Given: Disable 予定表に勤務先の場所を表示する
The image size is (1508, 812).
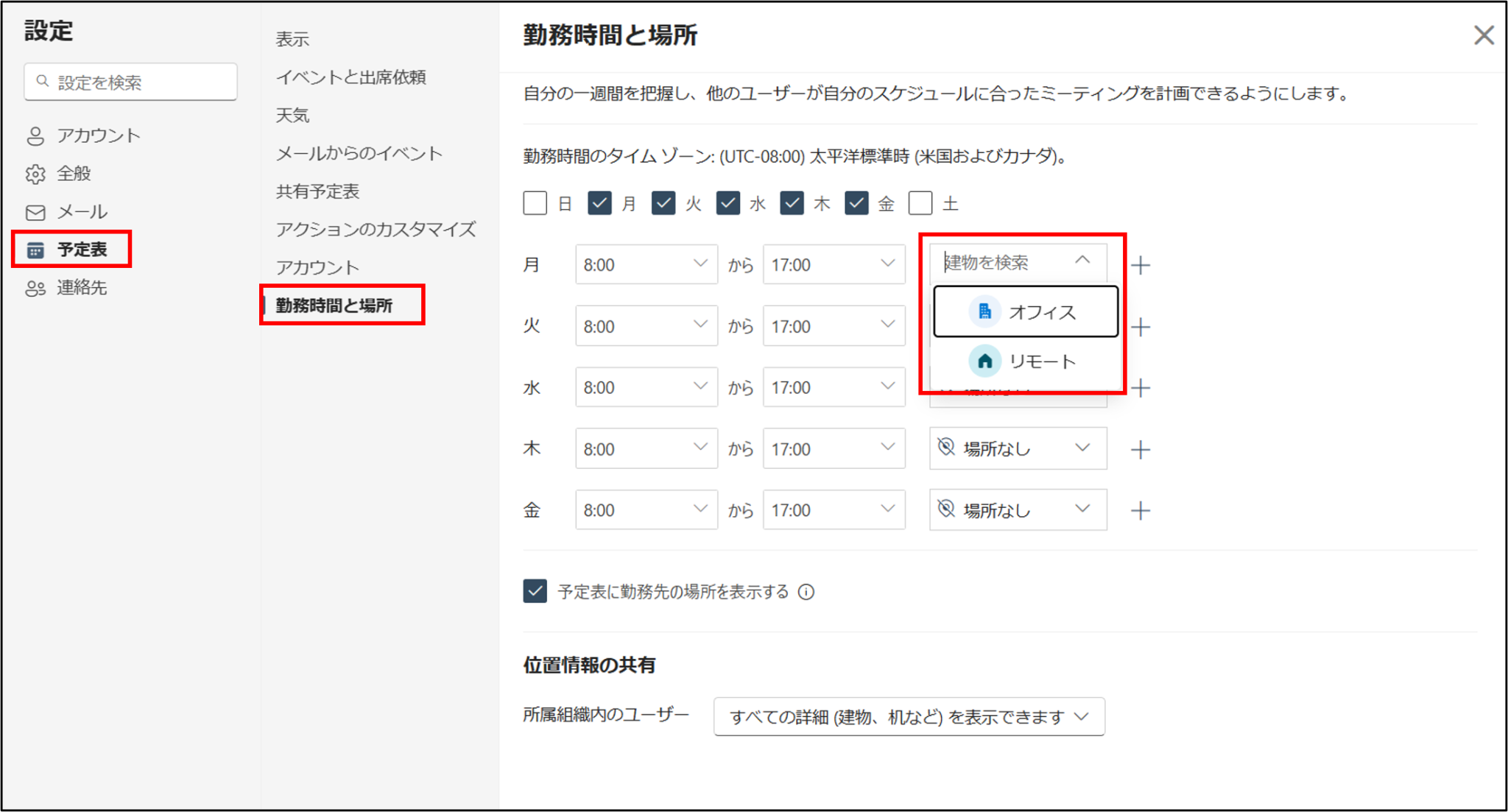Looking at the screenshot, I should (535, 590).
